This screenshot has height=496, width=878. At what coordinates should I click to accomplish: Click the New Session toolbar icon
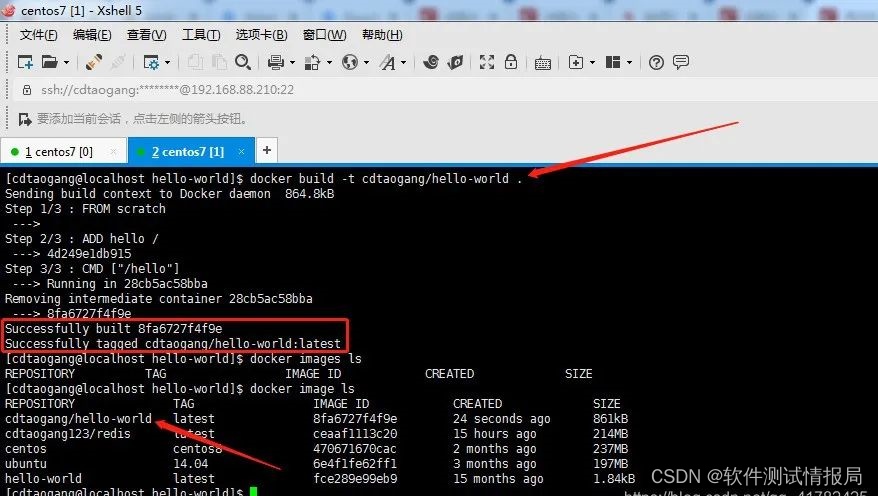25,62
